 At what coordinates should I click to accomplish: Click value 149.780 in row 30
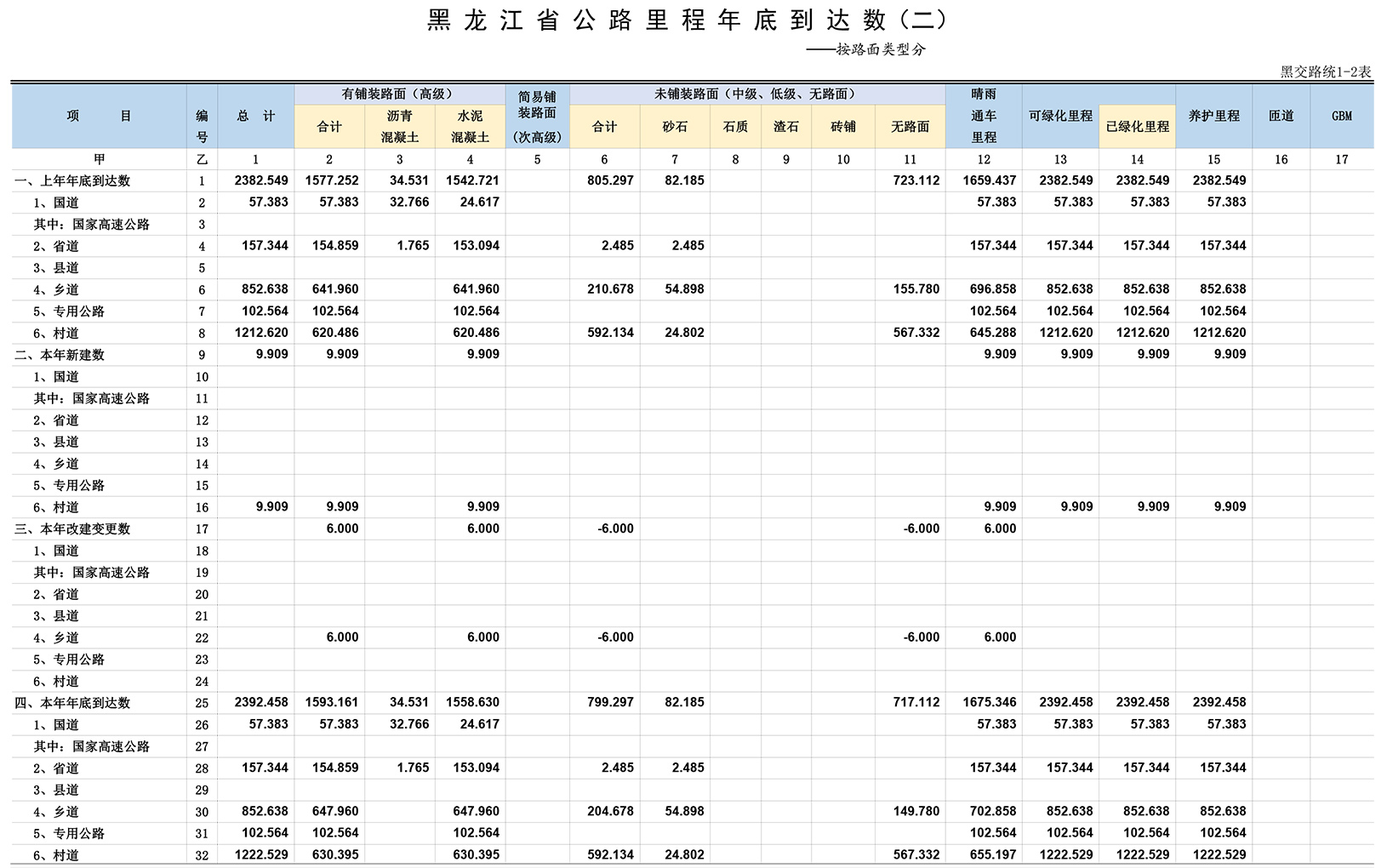coord(916,812)
